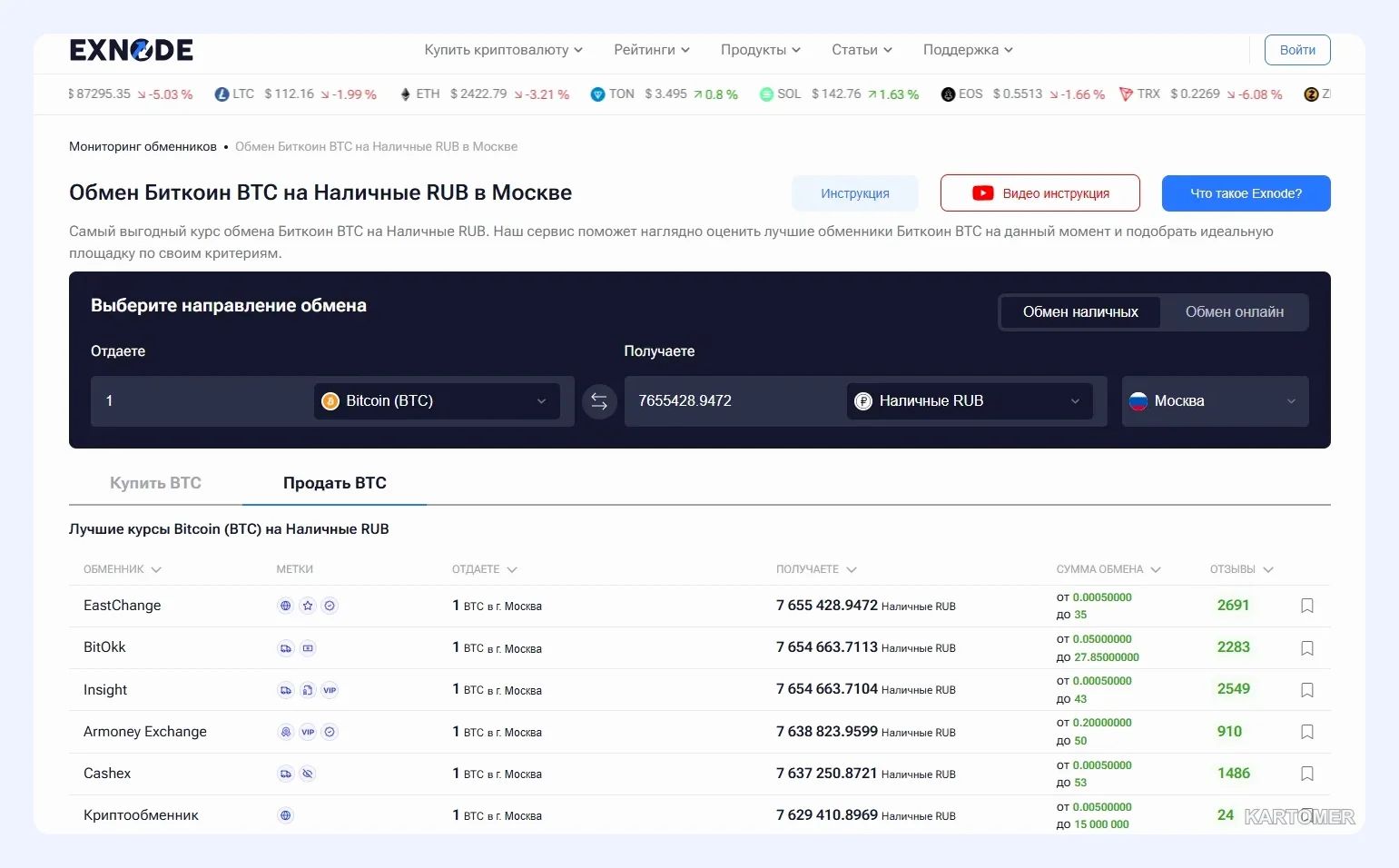Click the delivery truck icon in Cashex row
The image size is (1399, 868).
click(286, 774)
